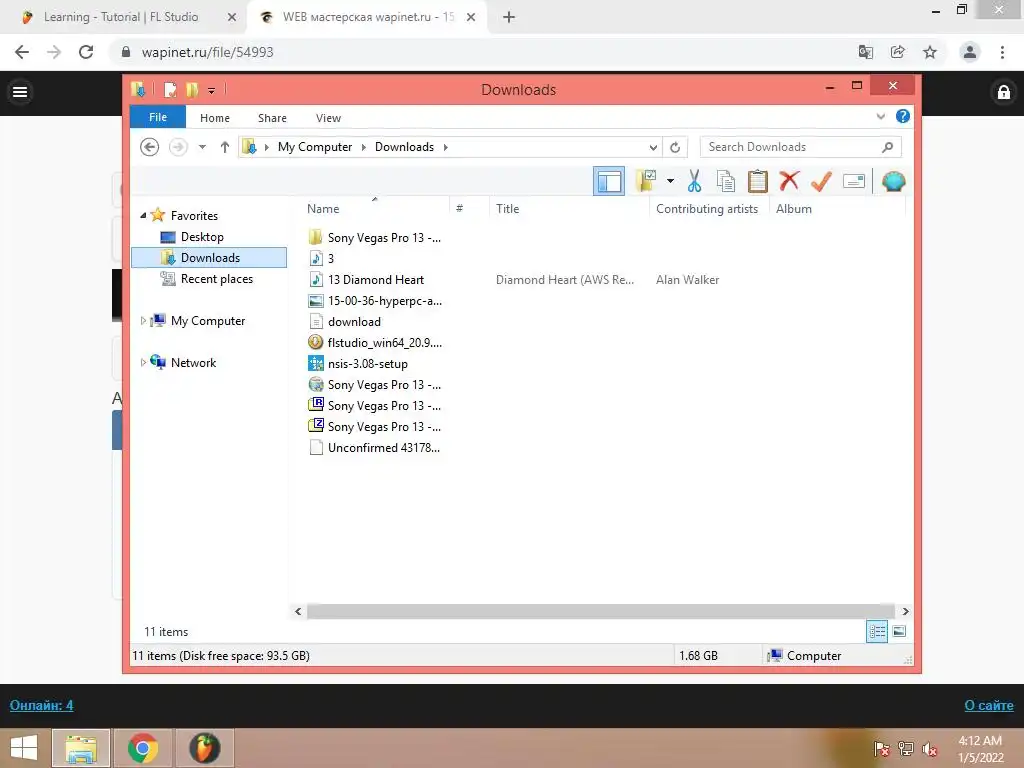Open FL Studio from the taskbar

coord(204,748)
